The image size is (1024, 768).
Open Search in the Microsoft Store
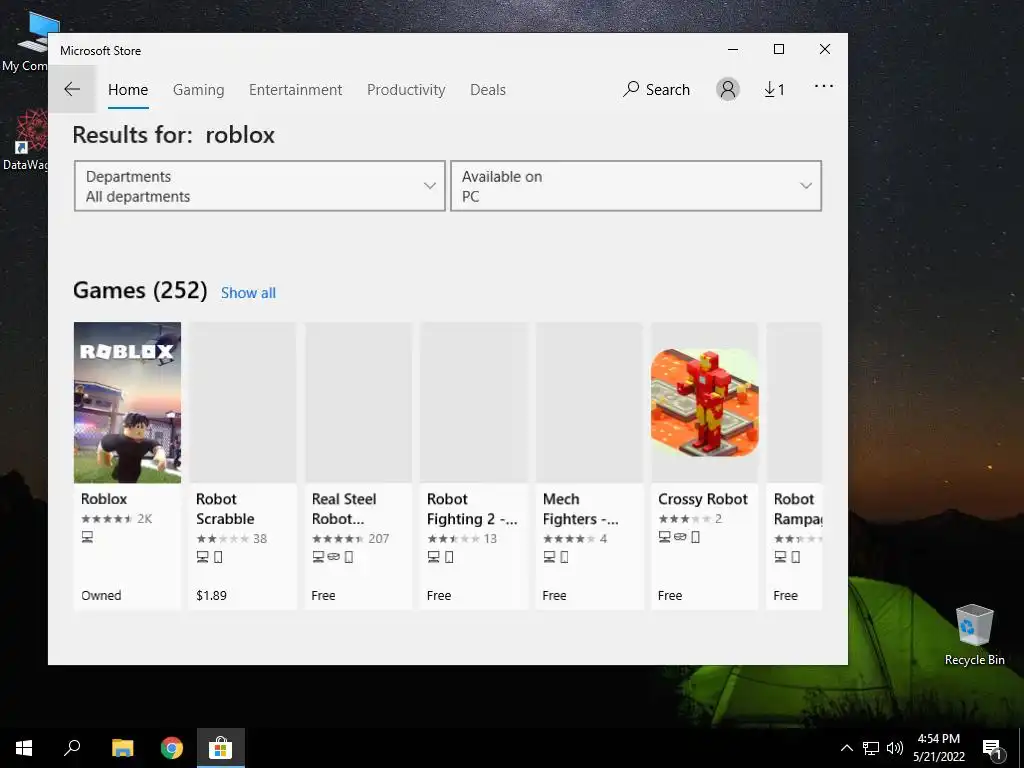(x=656, y=89)
